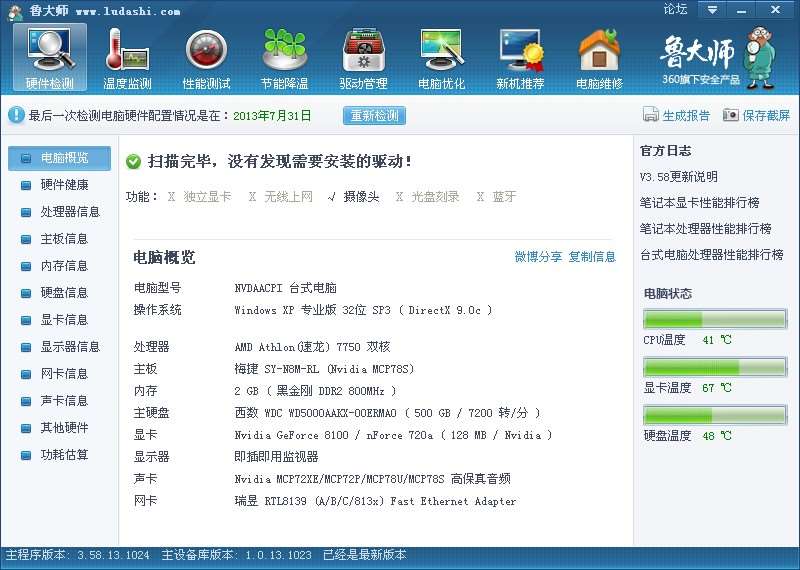The image size is (800, 570).
Task: Click the network card value 瑞昱 RTL8139
Action: point(375,501)
